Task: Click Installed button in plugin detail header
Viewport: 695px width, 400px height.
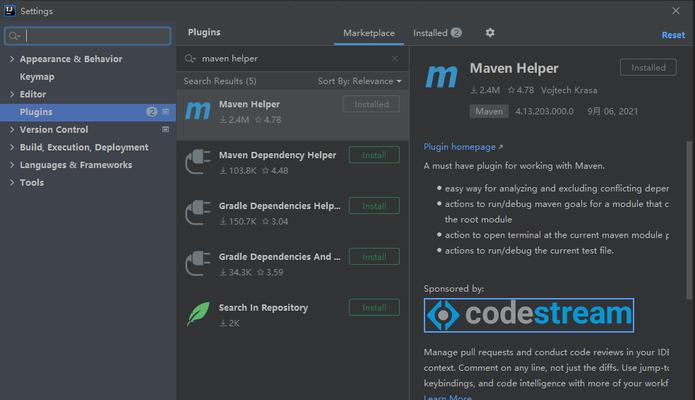Action: tap(648, 67)
